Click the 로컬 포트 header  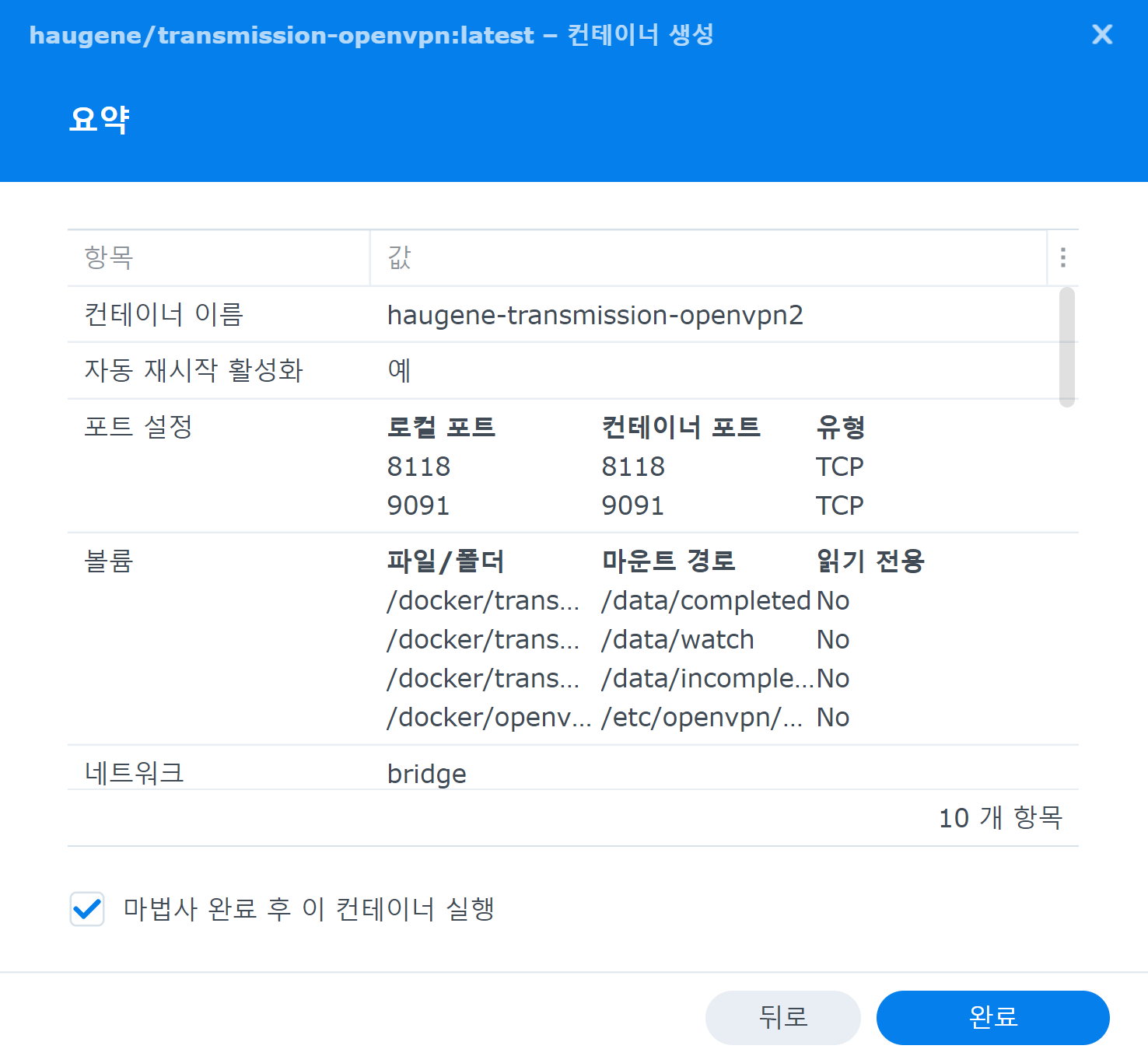441,427
